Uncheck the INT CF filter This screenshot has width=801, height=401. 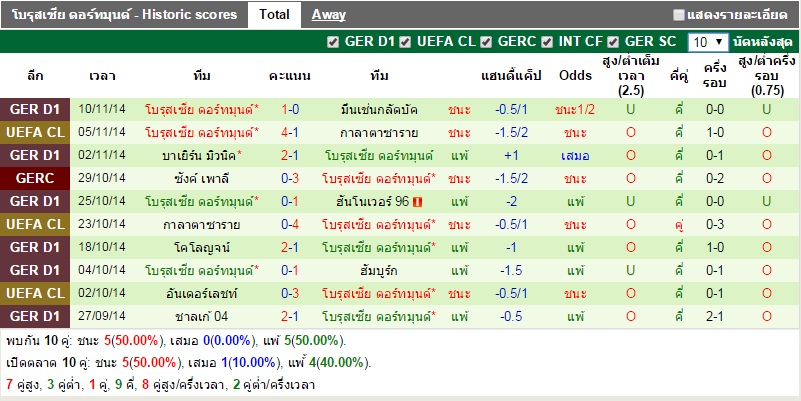pos(547,42)
